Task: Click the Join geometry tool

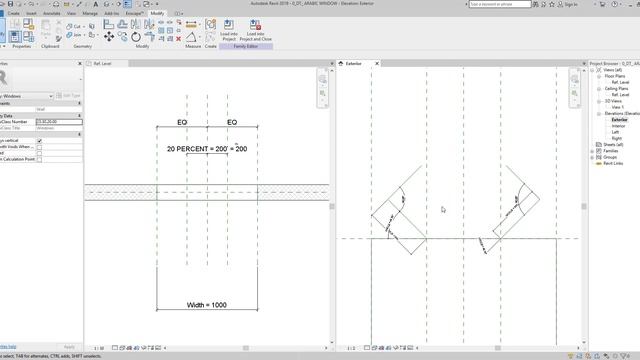Action: click(x=73, y=36)
